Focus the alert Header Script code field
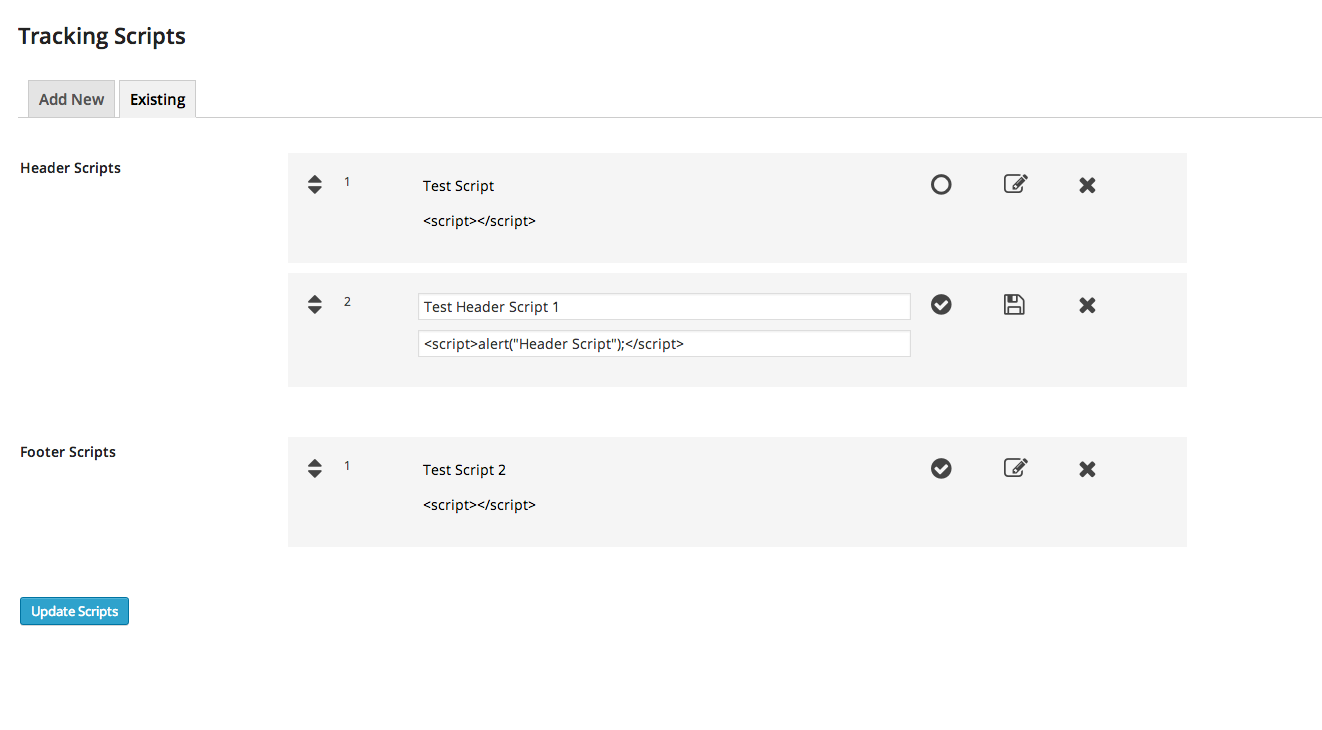Screen dimensions: 1322x730 664,343
